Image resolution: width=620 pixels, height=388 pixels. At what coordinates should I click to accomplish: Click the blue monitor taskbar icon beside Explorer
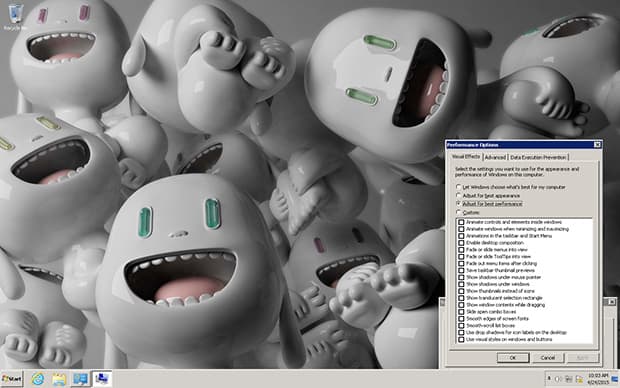81,379
